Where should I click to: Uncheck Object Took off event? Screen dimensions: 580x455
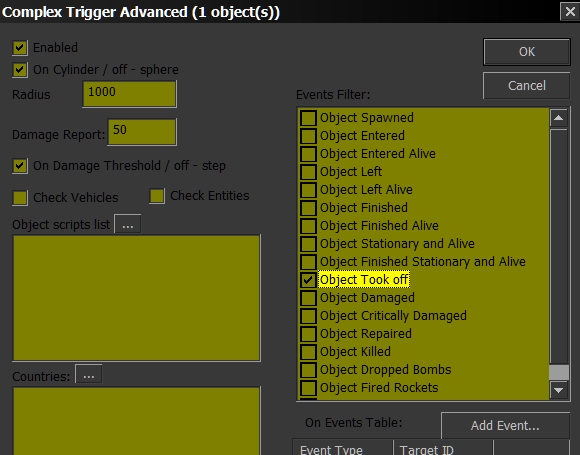point(308,280)
